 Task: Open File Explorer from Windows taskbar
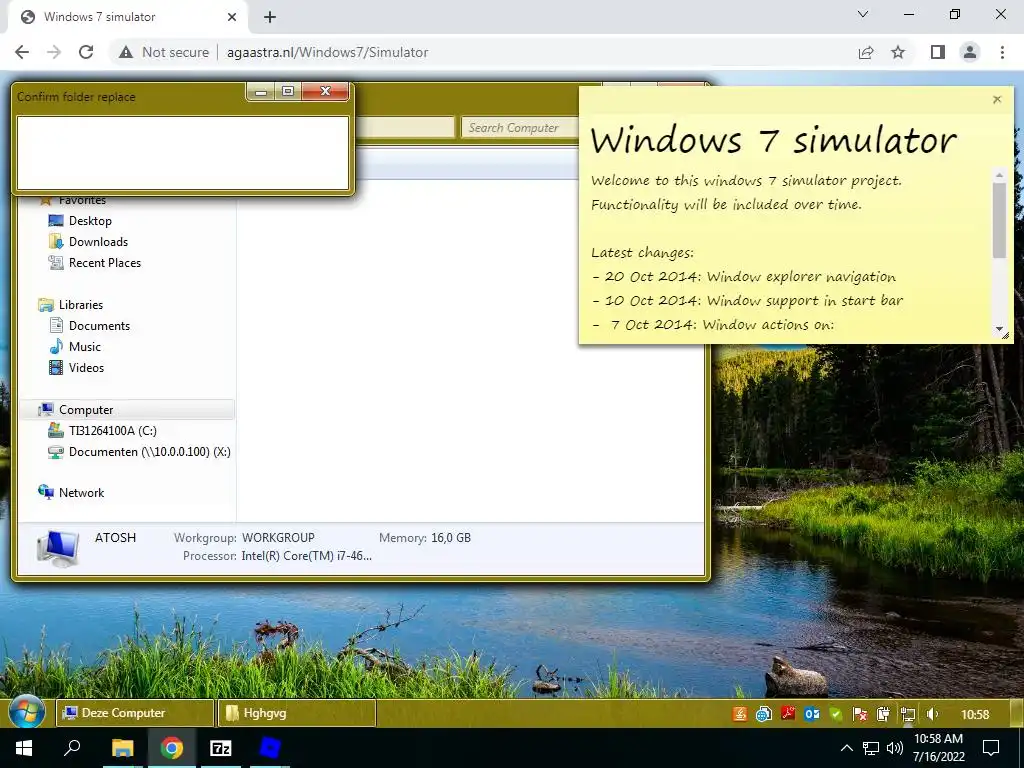122,748
